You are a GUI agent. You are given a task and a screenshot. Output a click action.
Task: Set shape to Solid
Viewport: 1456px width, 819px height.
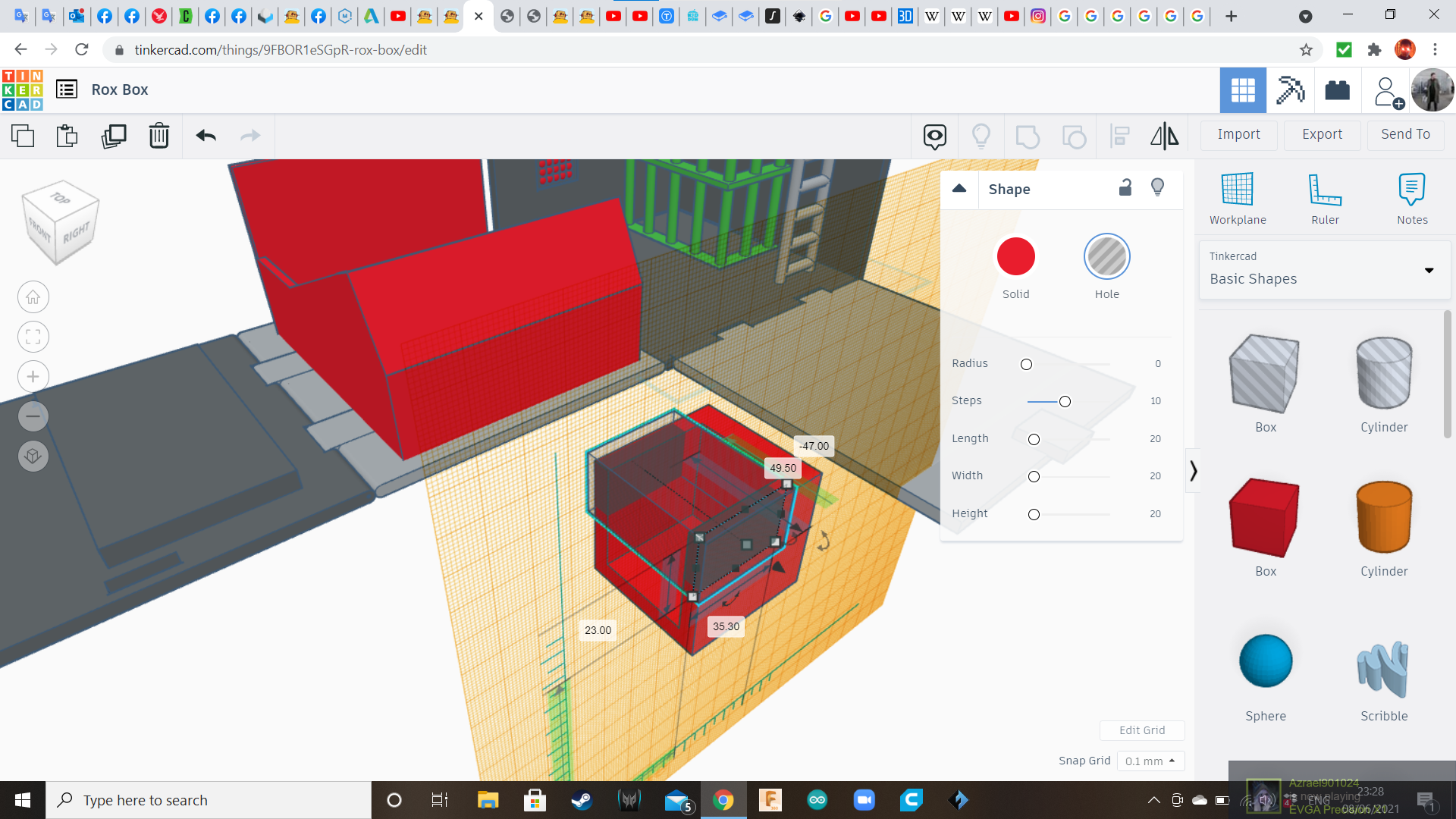click(x=1015, y=257)
